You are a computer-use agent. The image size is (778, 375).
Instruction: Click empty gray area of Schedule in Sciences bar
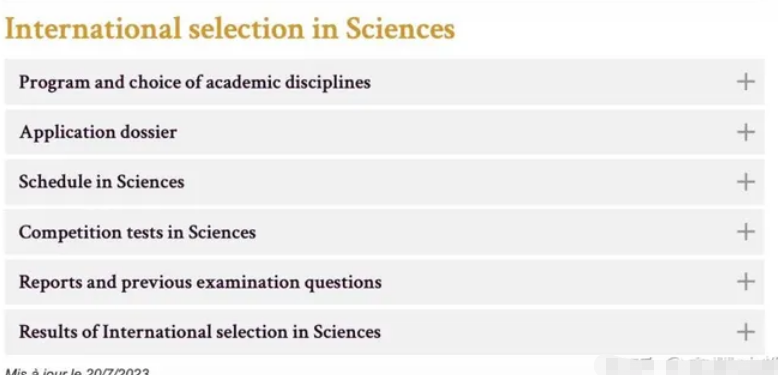(447, 182)
